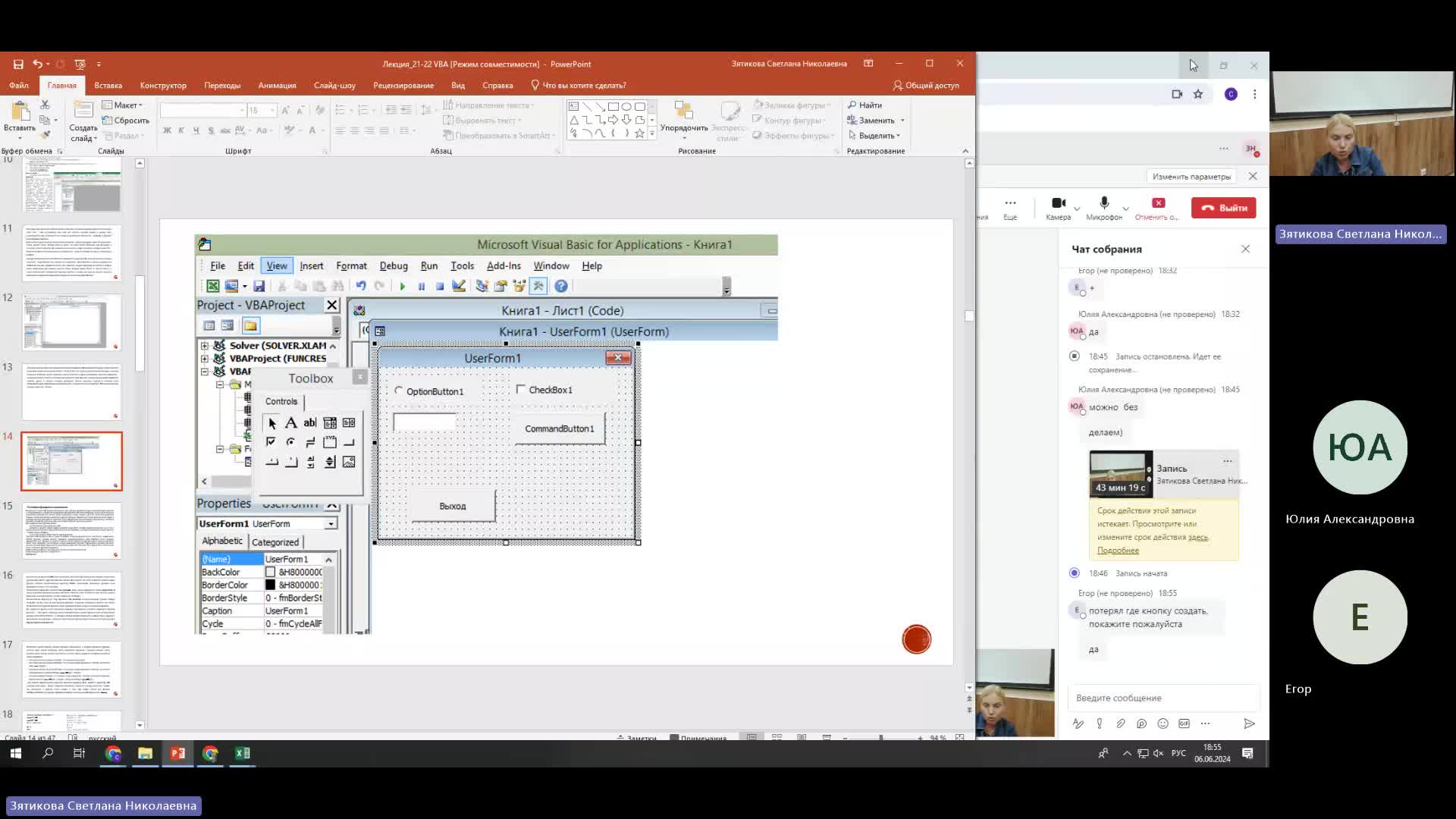Toggle the Заметки notes pane
The height and width of the screenshot is (819, 1456).
coord(637,738)
